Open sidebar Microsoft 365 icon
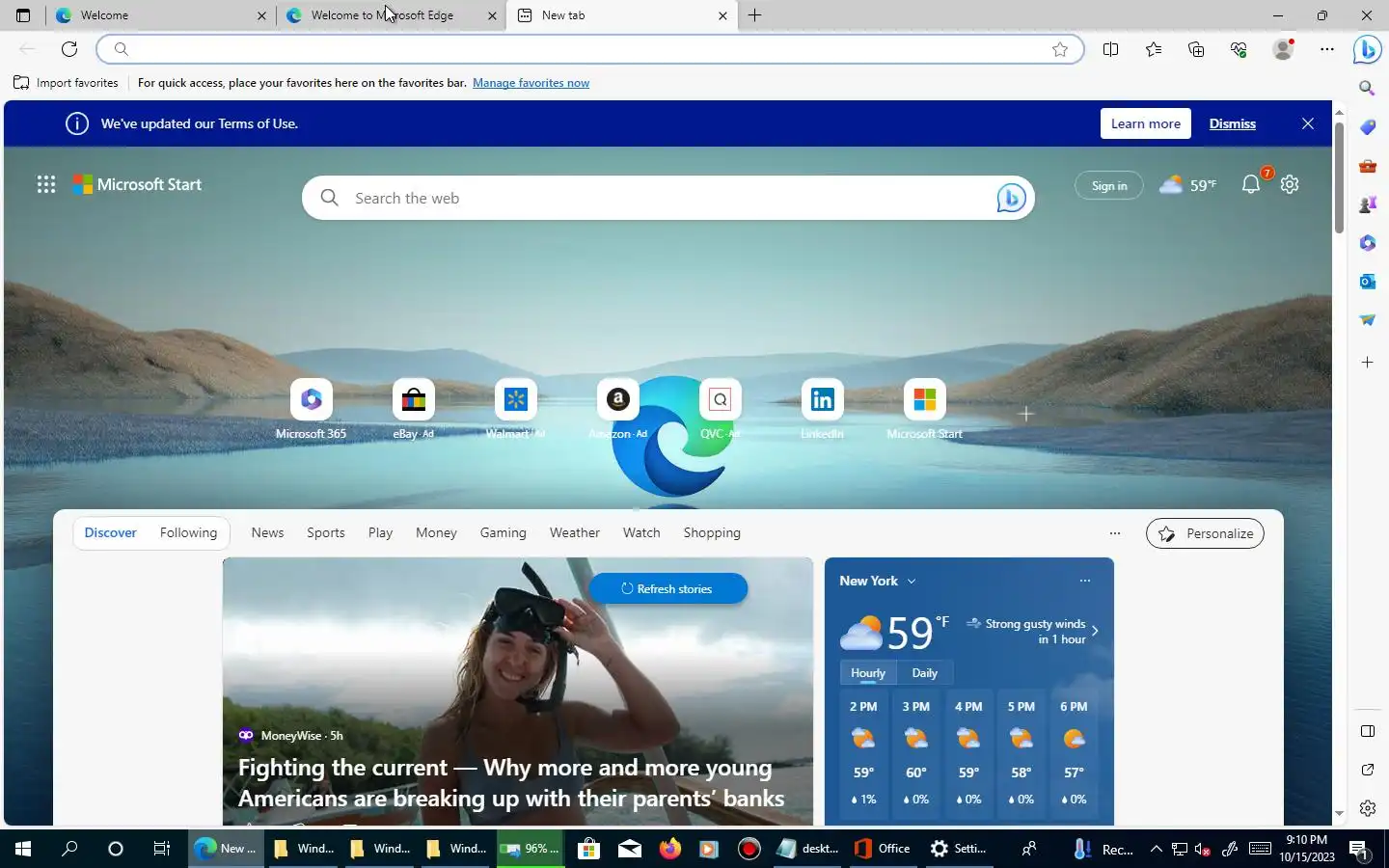The height and width of the screenshot is (868, 1389). [1367, 243]
